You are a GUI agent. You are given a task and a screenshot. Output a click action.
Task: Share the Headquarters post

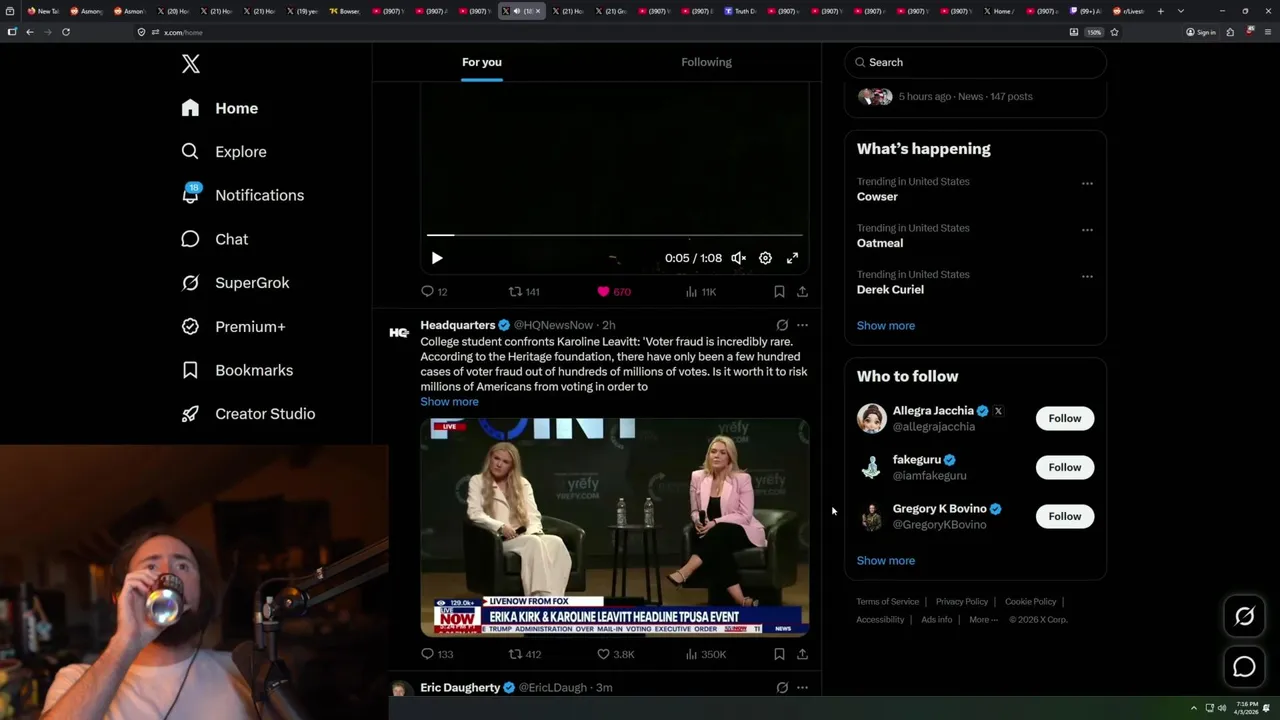click(802, 654)
